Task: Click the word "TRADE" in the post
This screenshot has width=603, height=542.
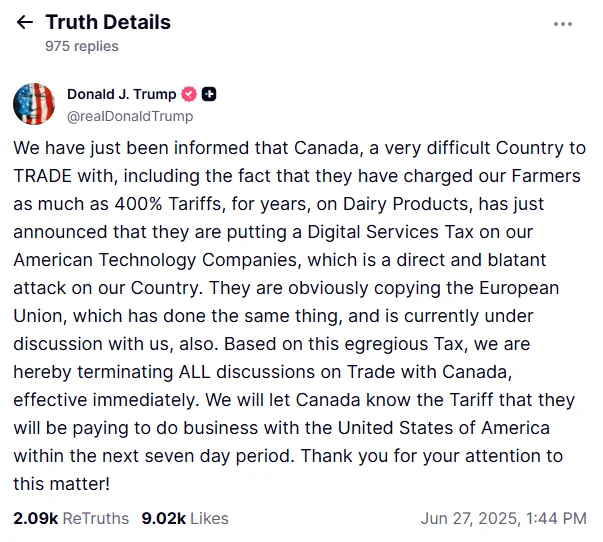Action: [43, 176]
